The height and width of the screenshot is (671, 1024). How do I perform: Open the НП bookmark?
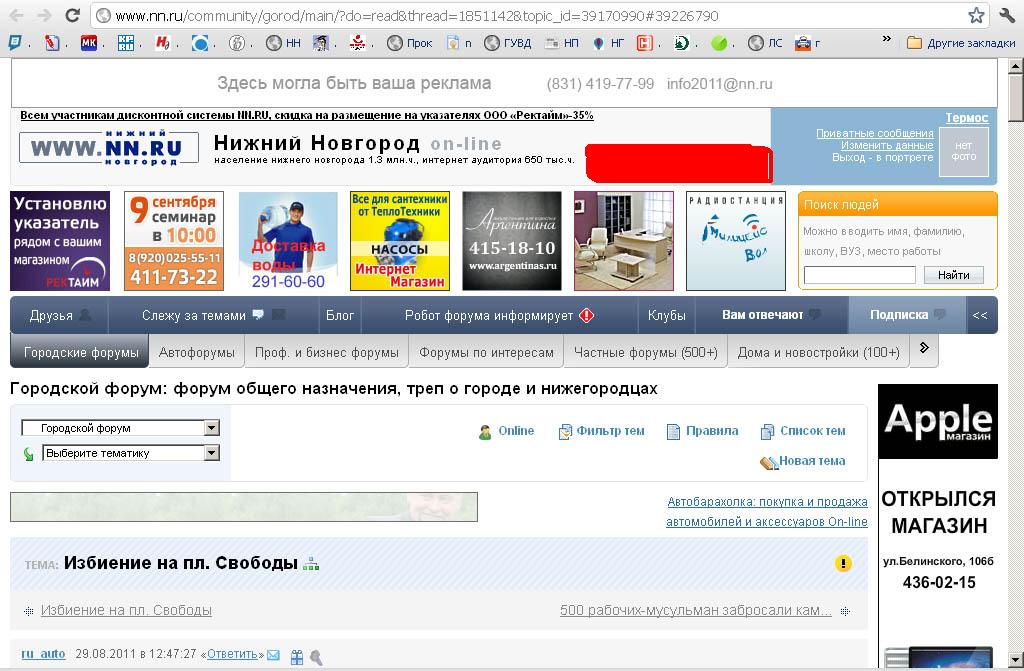(562, 43)
